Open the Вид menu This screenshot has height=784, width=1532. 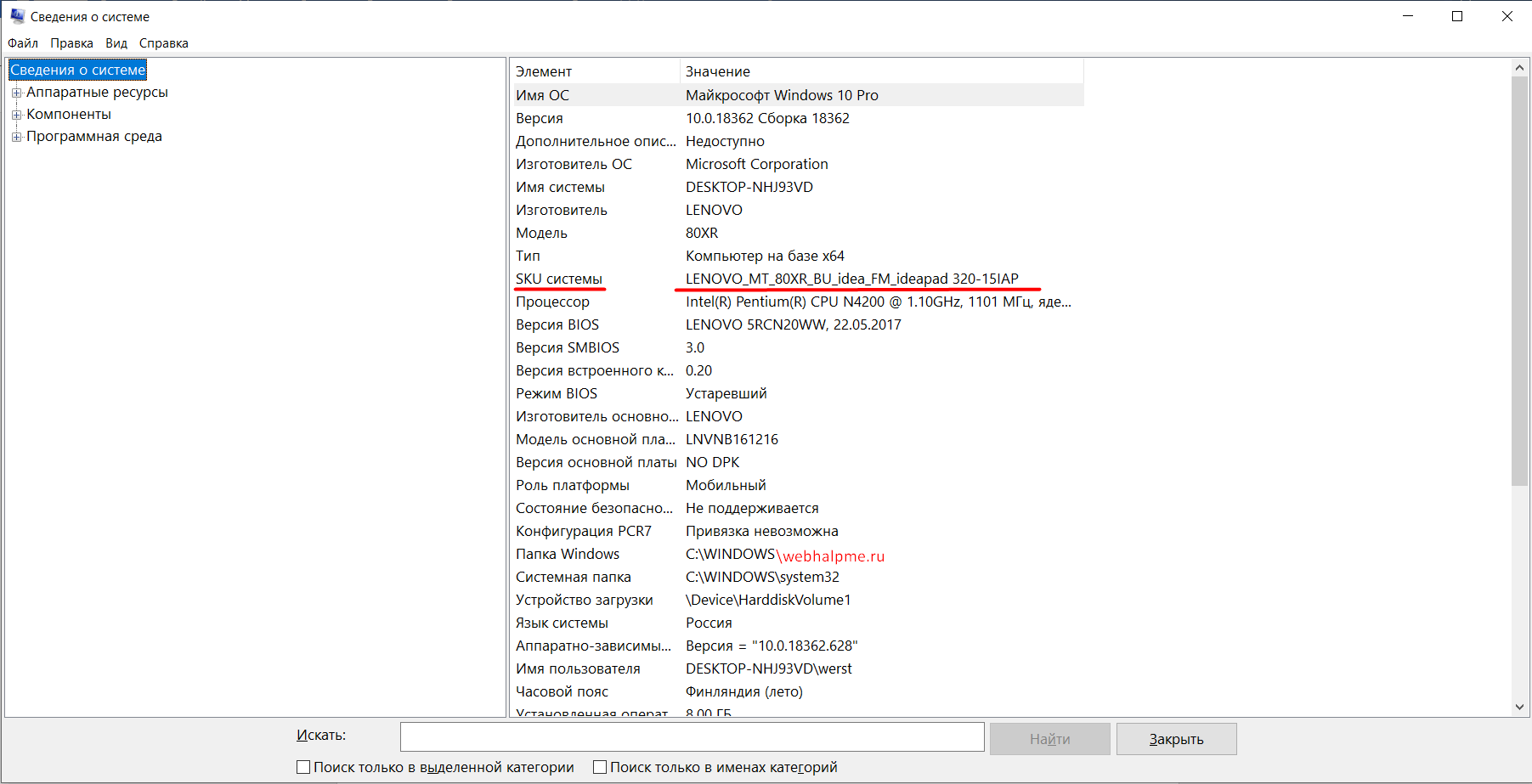tap(116, 43)
